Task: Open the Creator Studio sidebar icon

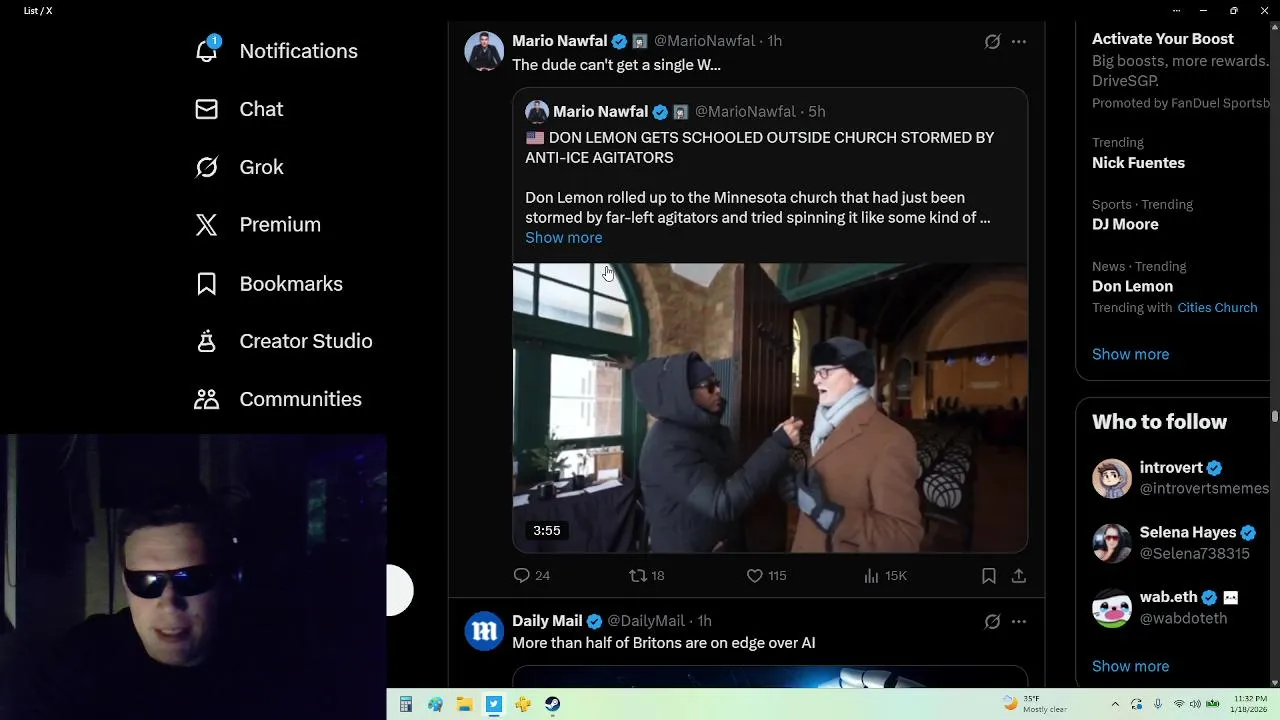Action: coord(207,341)
